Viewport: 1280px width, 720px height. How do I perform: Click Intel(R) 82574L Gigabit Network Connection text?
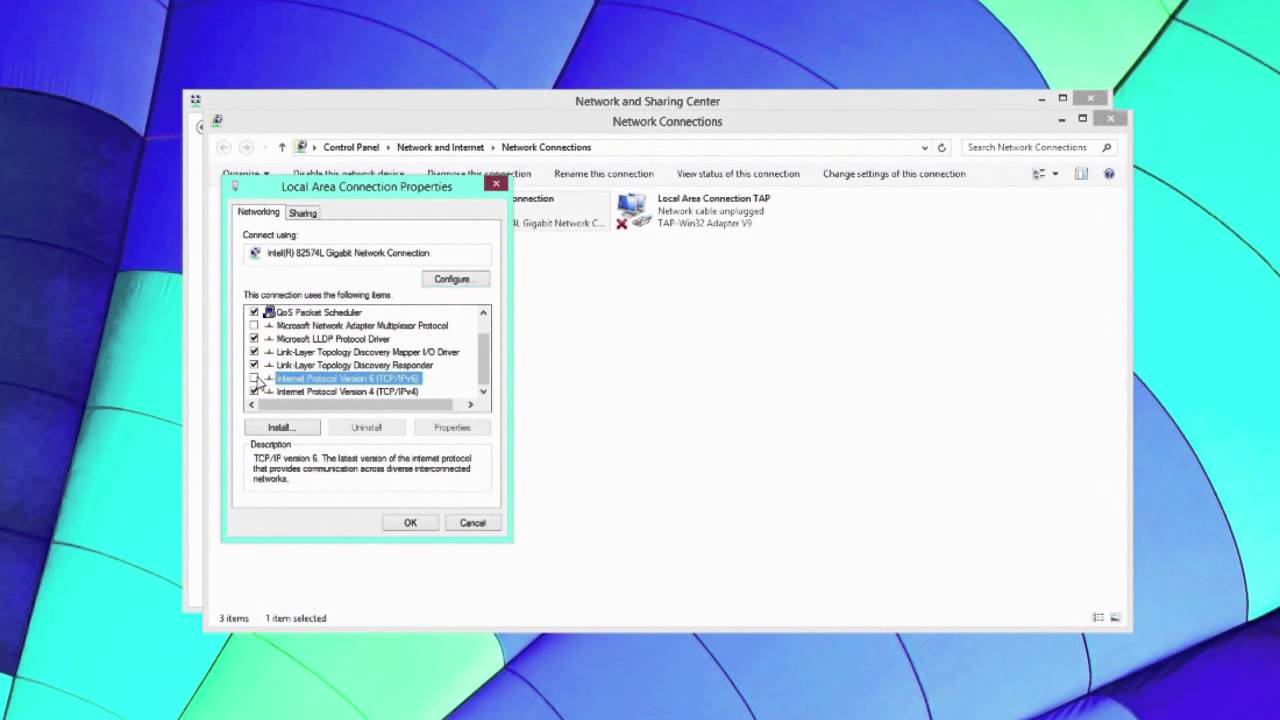coord(348,253)
